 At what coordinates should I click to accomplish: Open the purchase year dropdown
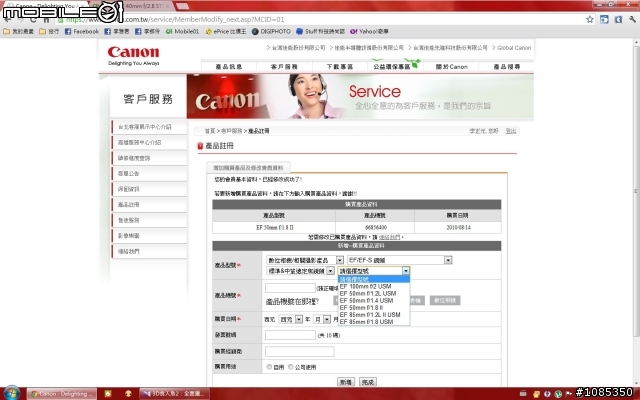[x=290, y=319]
